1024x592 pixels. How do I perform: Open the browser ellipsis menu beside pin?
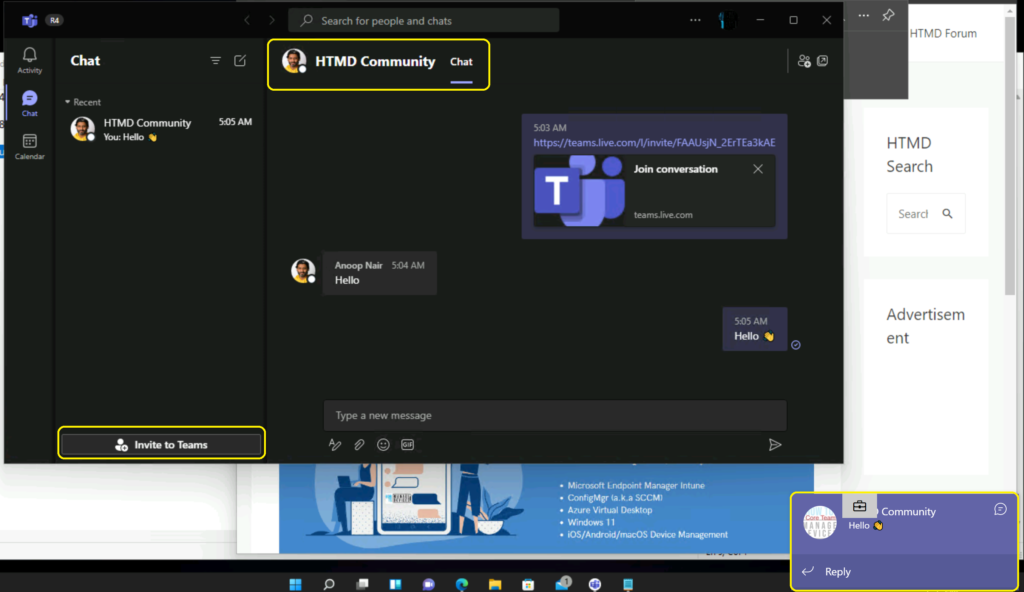point(863,15)
